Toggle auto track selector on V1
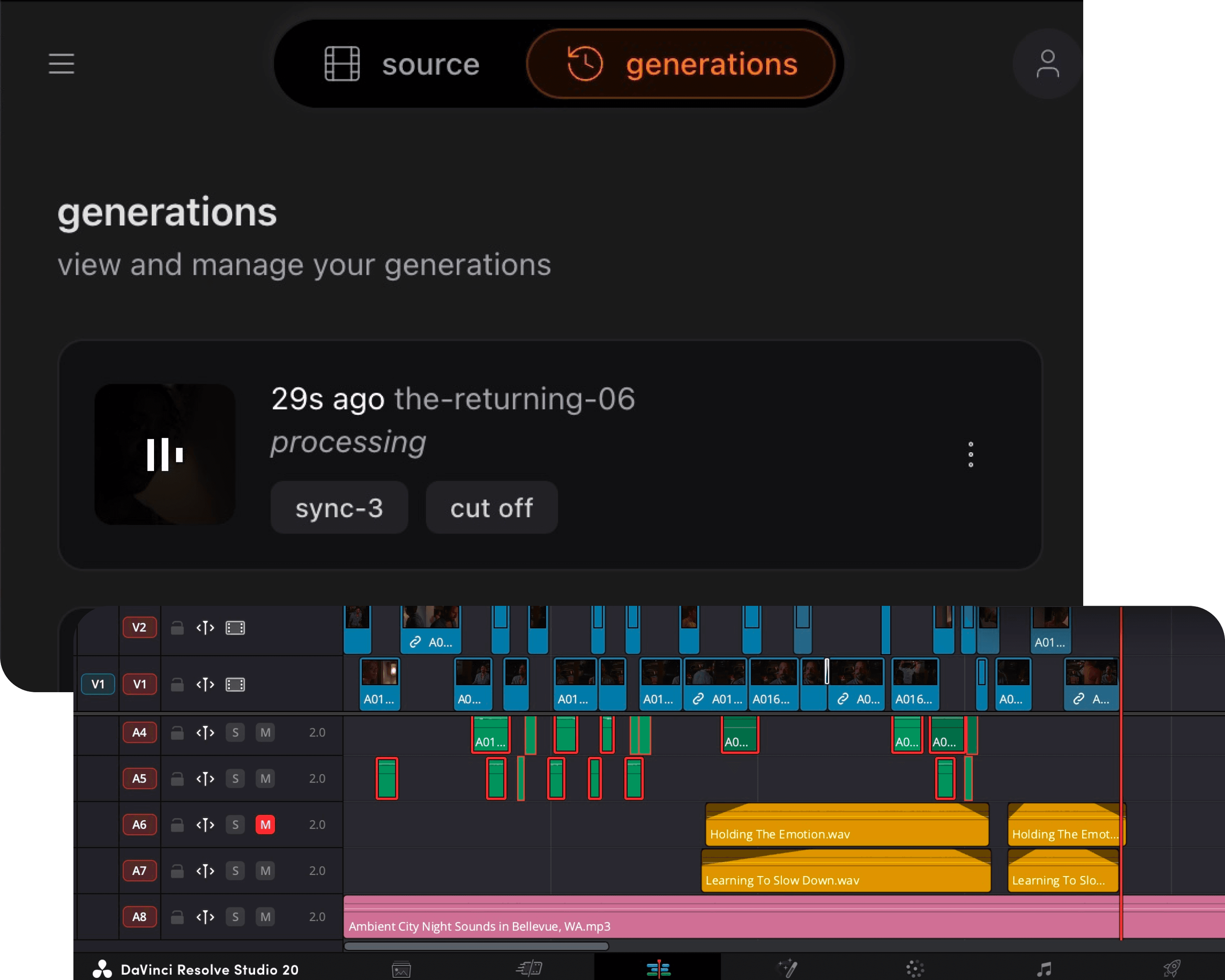This screenshot has height=980, width=1225. 205,685
